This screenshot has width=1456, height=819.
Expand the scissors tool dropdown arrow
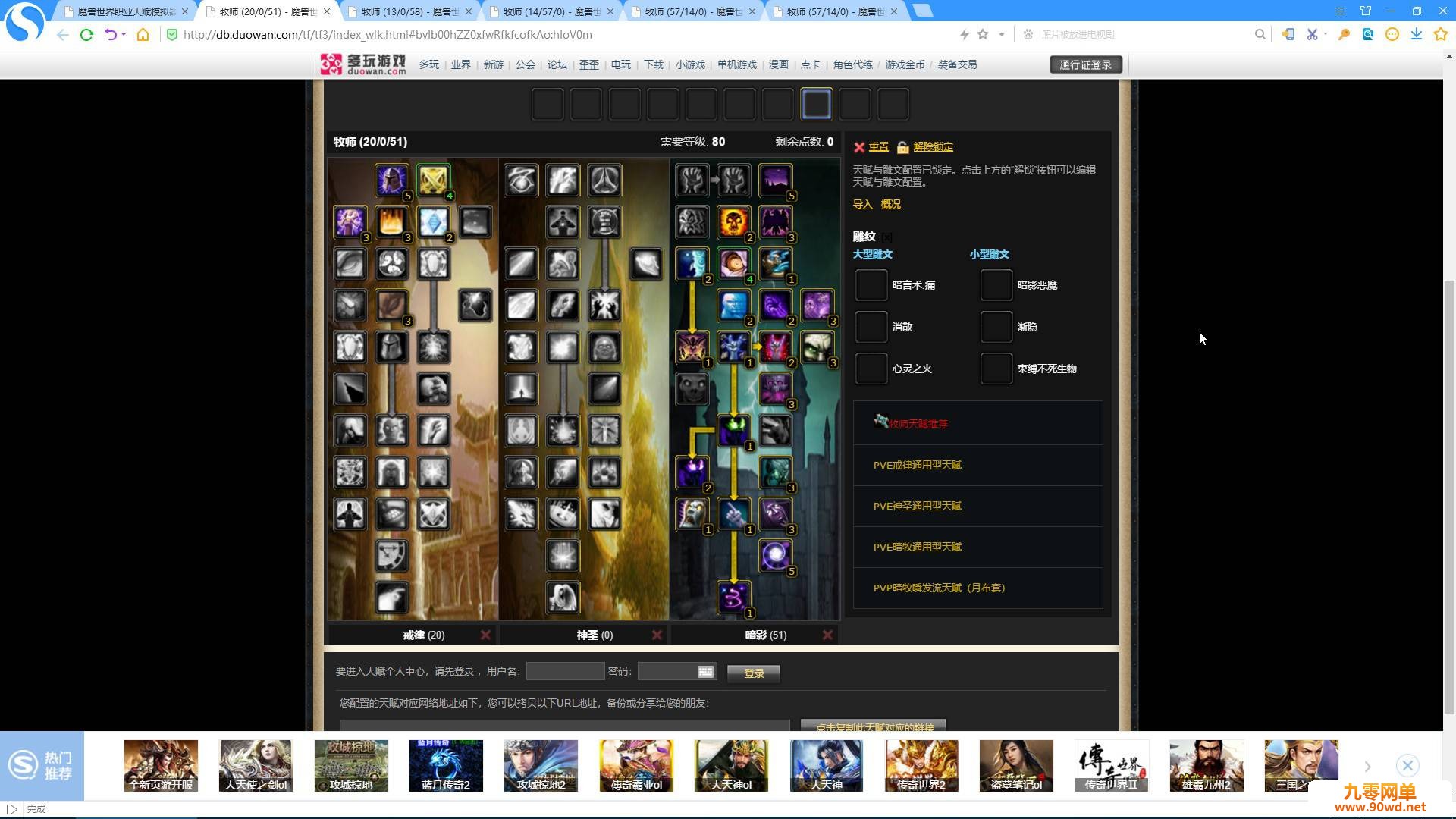pyautogui.click(x=1325, y=34)
